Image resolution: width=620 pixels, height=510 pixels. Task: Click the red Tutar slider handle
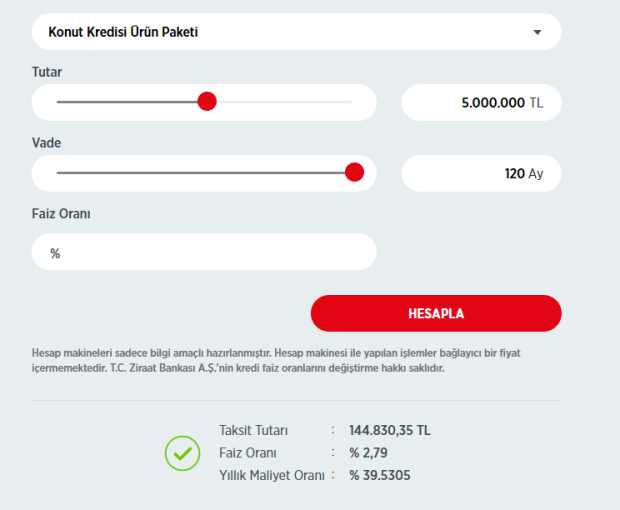tap(207, 101)
